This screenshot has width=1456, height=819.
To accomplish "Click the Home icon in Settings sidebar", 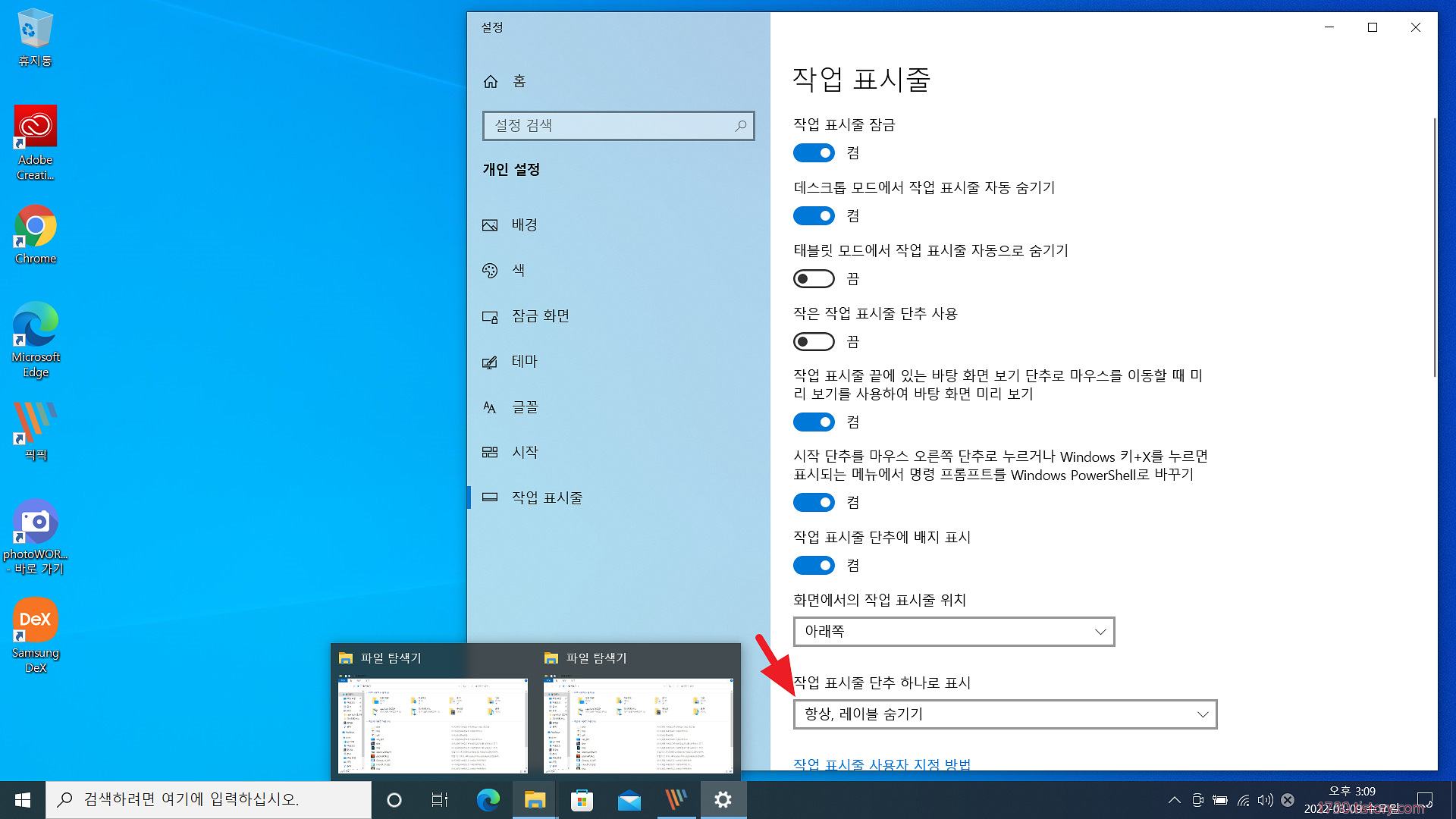I will (491, 81).
